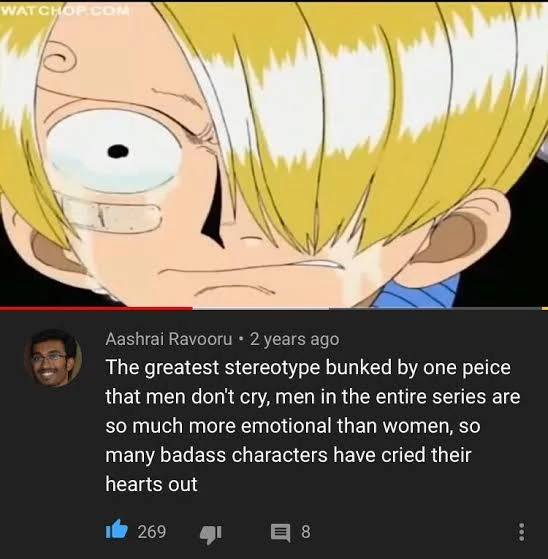548x559 pixels.
Task: Click the blue collar area of the video
Action: (x=415, y=291)
